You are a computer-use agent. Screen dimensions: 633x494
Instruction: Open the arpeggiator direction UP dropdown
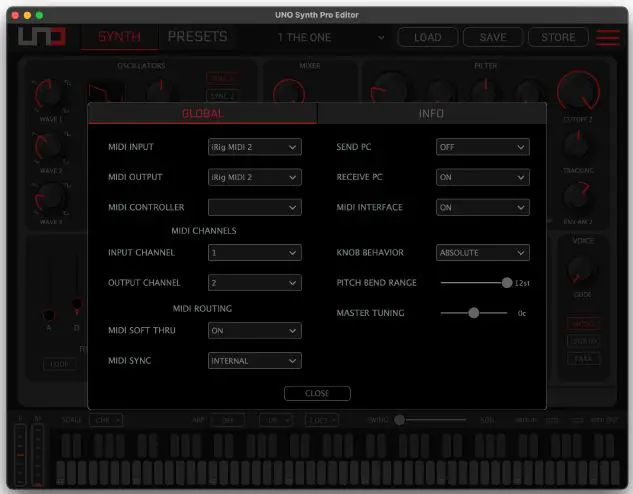276,420
